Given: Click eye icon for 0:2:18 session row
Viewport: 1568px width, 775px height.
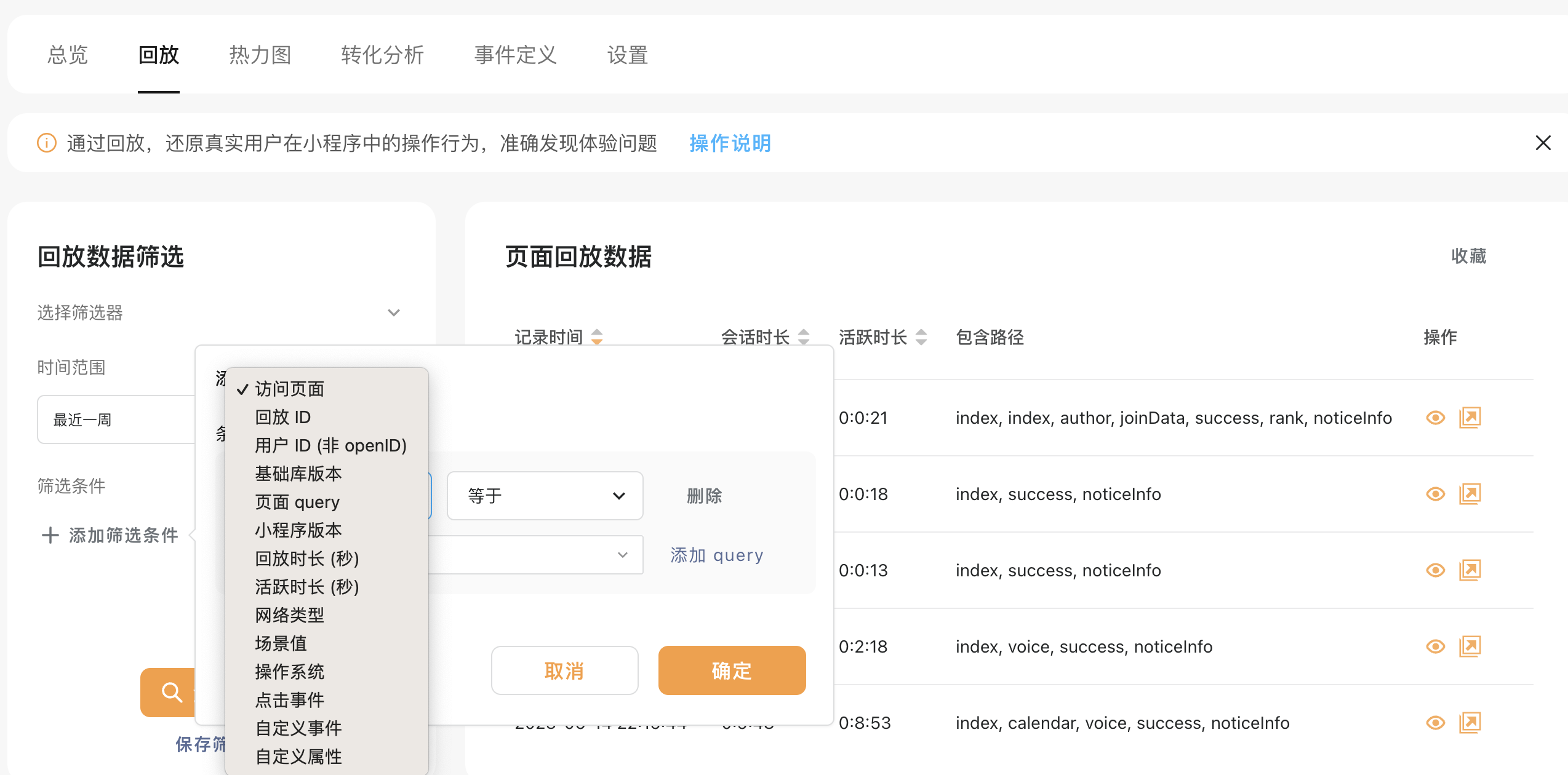Looking at the screenshot, I should [x=1435, y=646].
